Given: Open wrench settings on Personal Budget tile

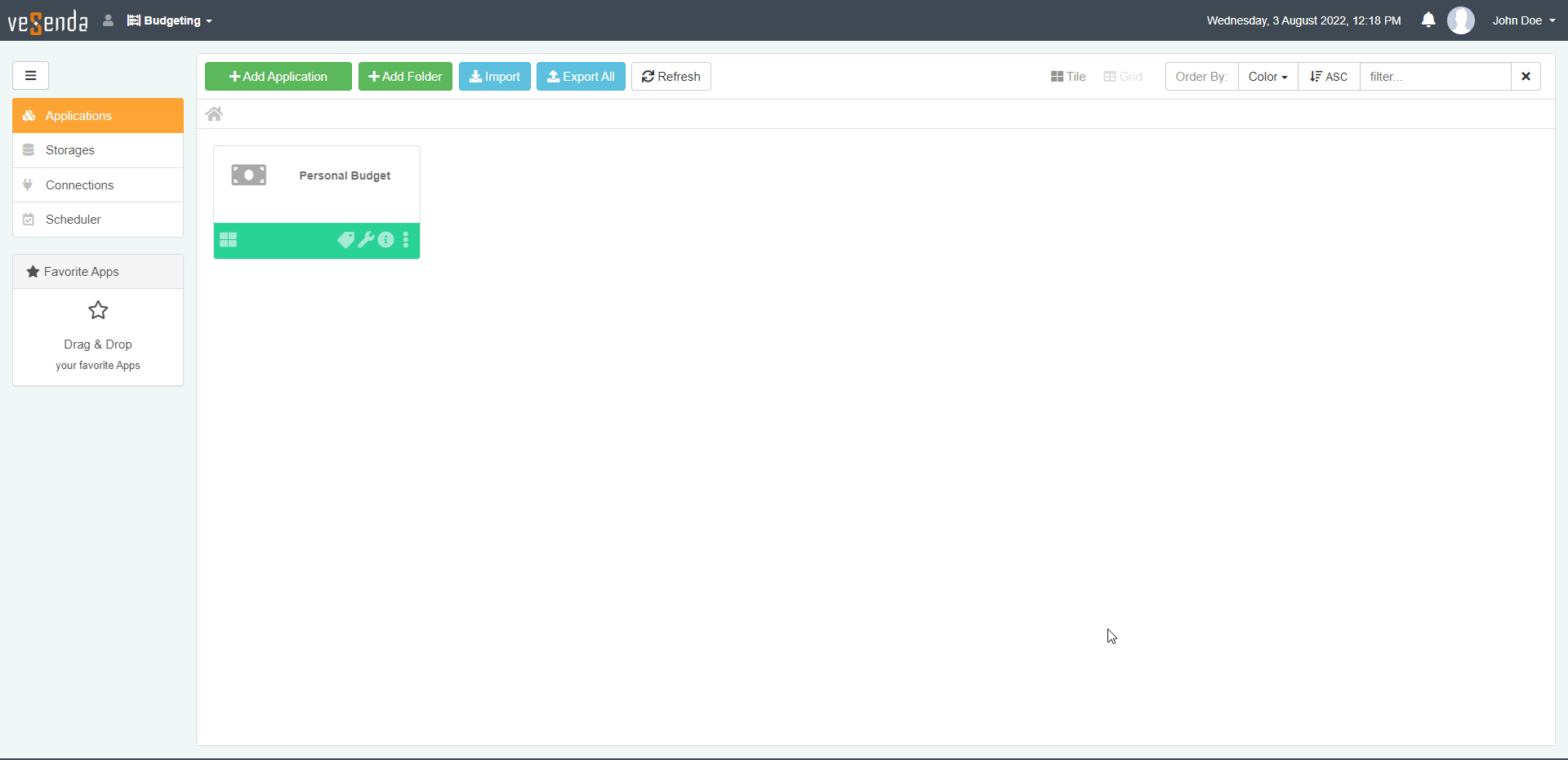Looking at the screenshot, I should point(366,240).
